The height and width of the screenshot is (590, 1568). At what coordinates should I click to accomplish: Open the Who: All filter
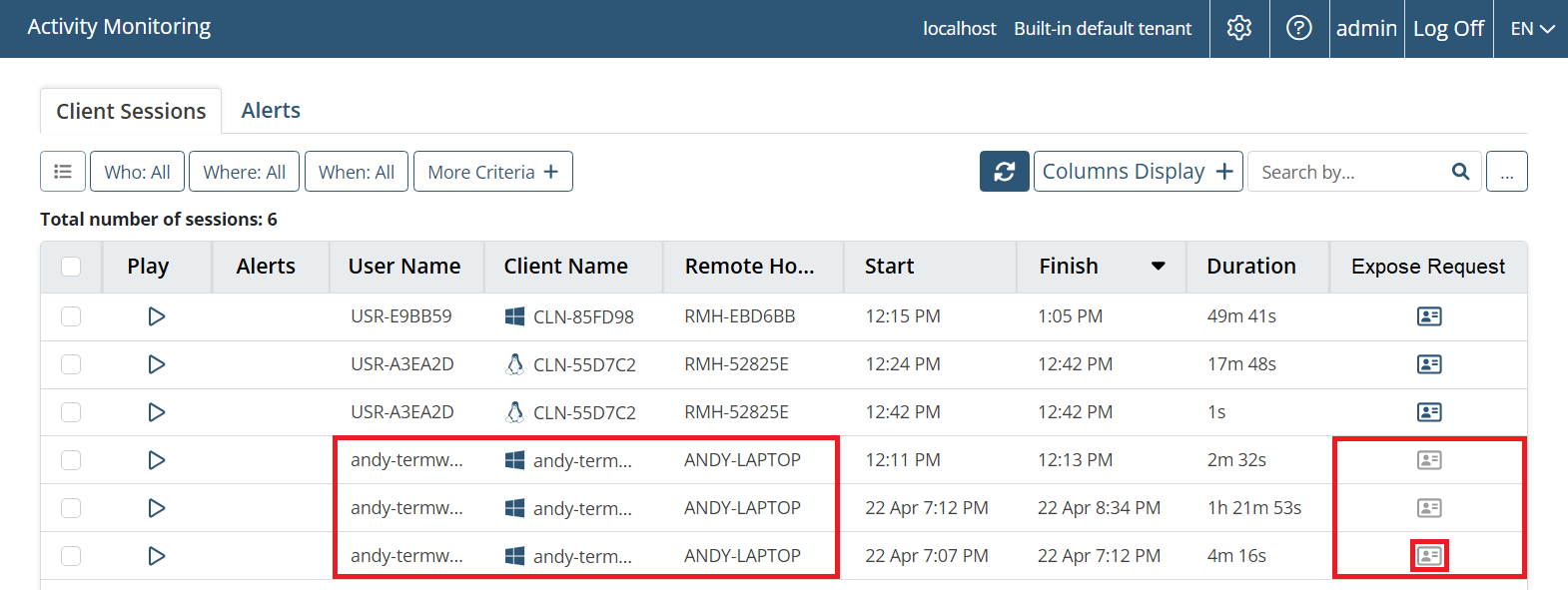coord(137,172)
